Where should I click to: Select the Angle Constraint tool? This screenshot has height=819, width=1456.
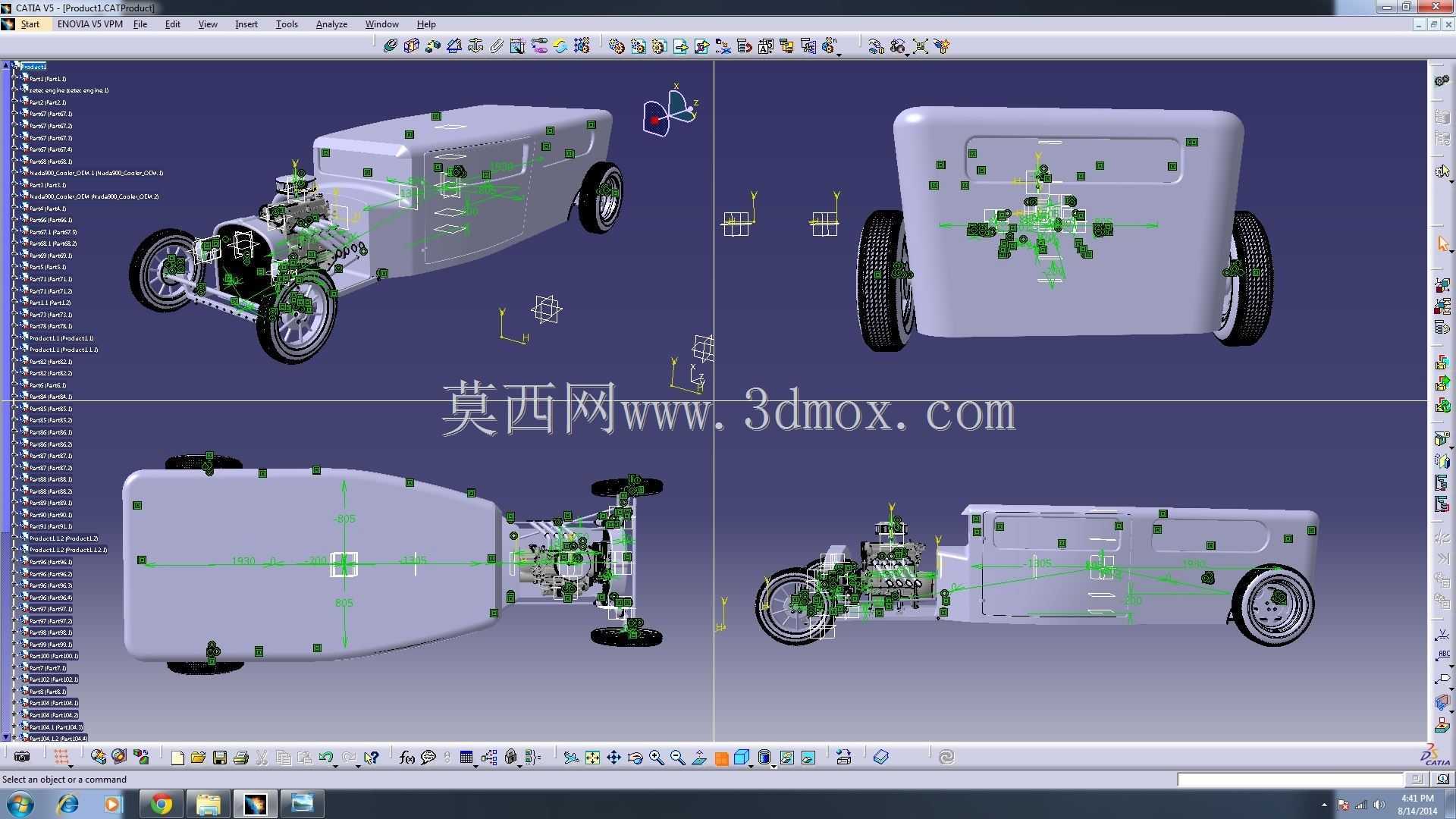[x=454, y=46]
